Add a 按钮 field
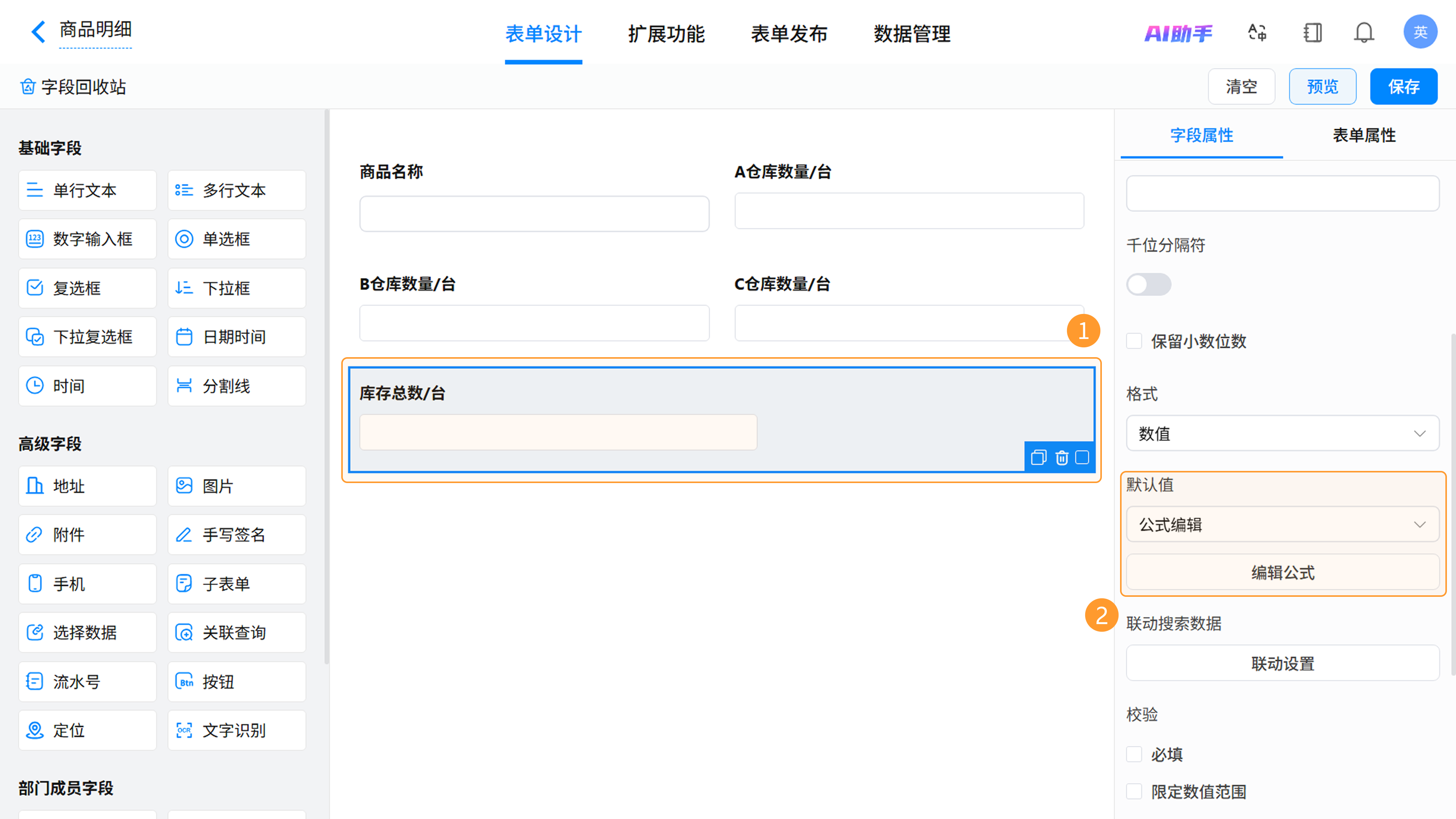The image size is (1456, 819). tap(237, 682)
